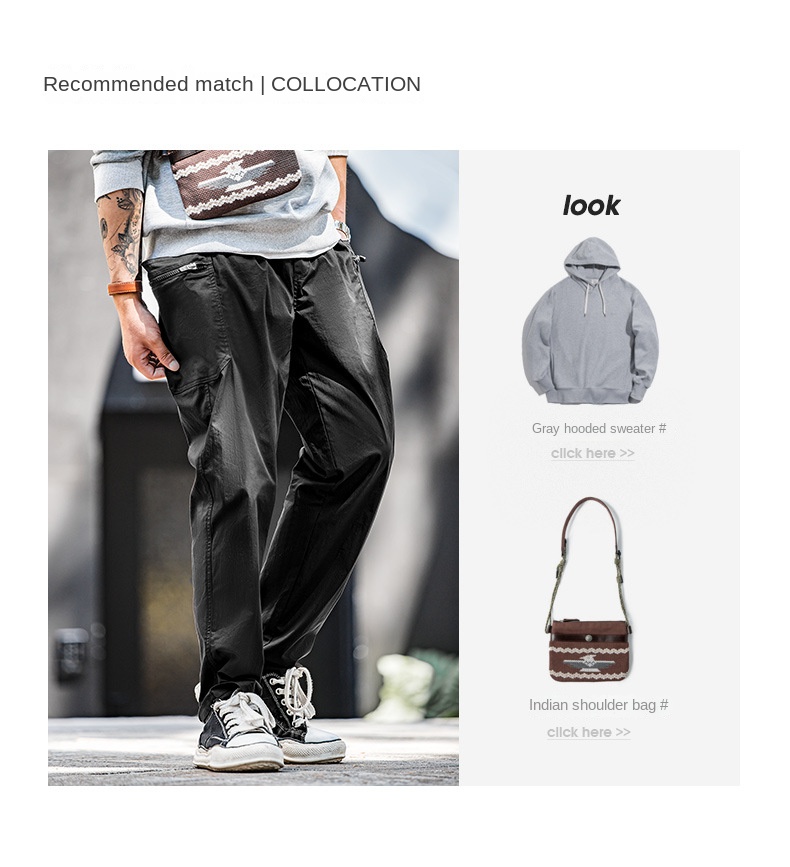Viewport: 790px width, 867px height.
Task: Click the '>>' arrows after bag's click here
Action: [x=623, y=732]
